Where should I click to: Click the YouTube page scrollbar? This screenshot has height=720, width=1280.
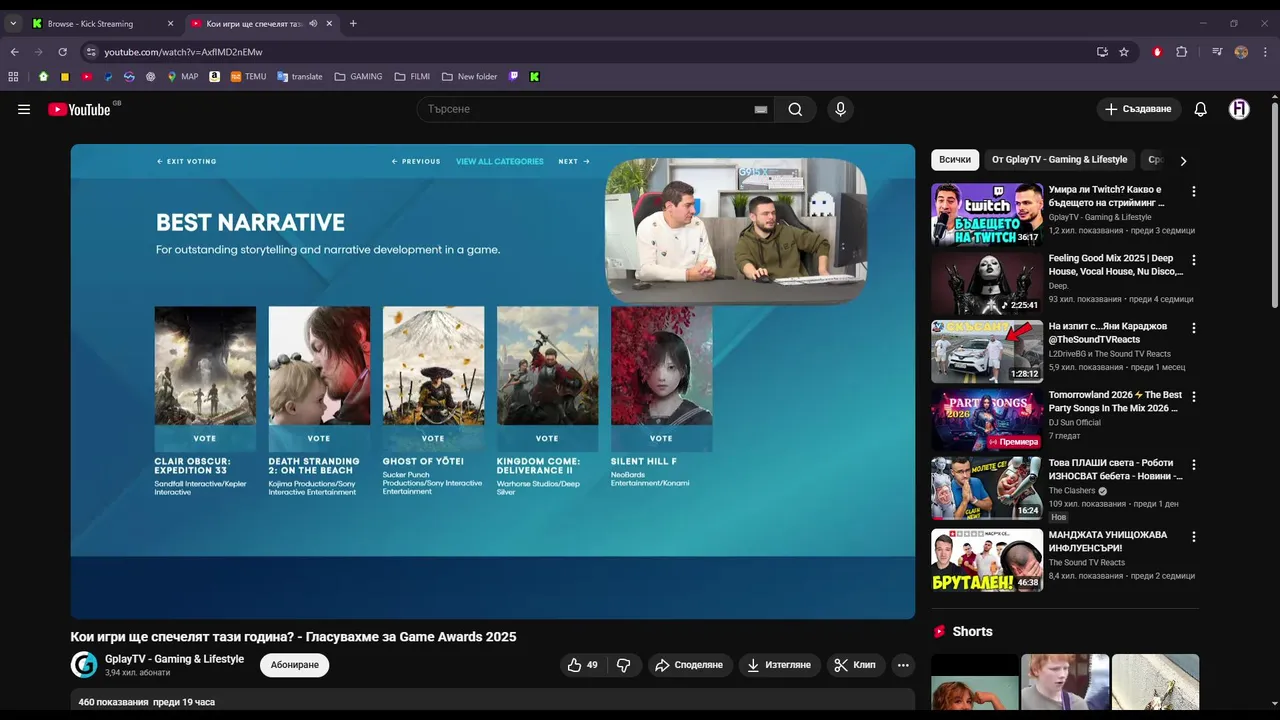click(1274, 205)
